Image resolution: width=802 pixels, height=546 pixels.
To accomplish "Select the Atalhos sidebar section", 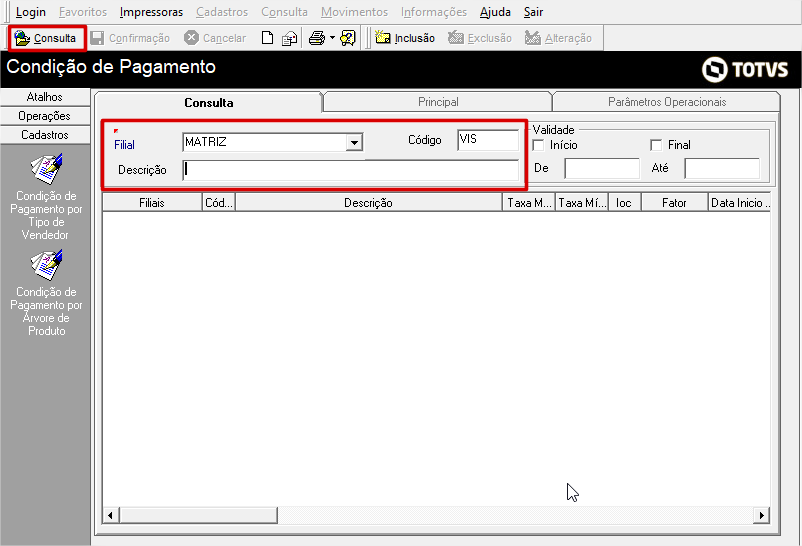I will [x=45, y=97].
